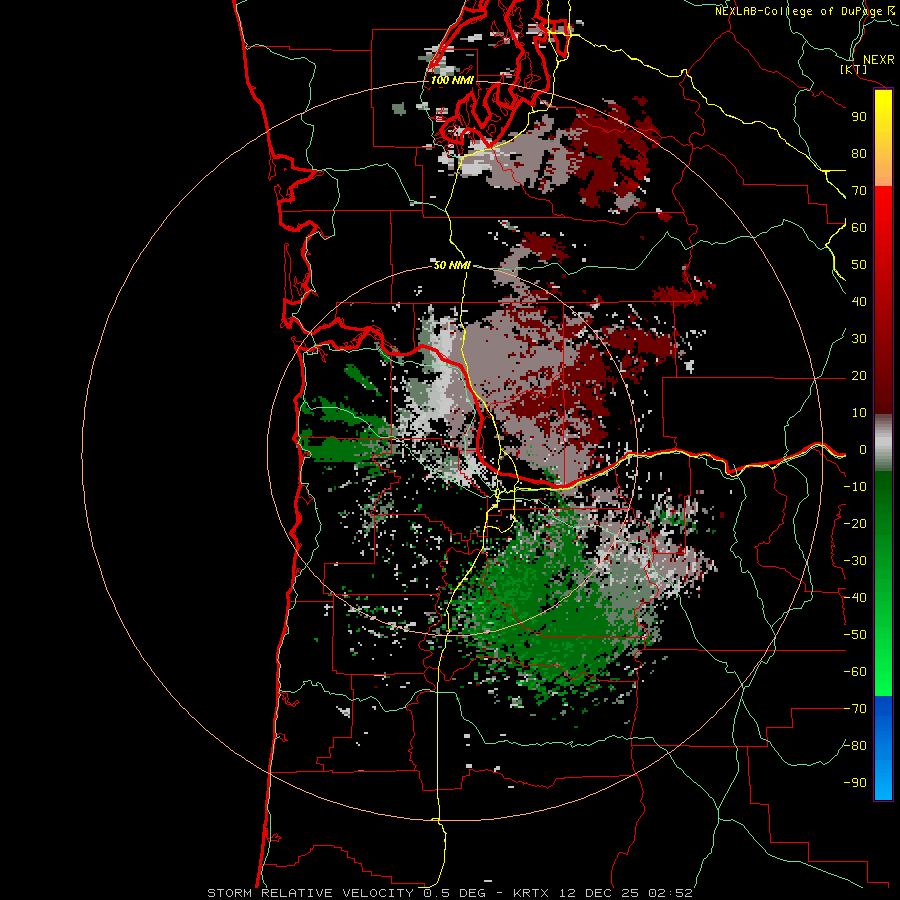Click the -90 value on velocity scale
This screenshot has width=900, height=900.
point(855,783)
